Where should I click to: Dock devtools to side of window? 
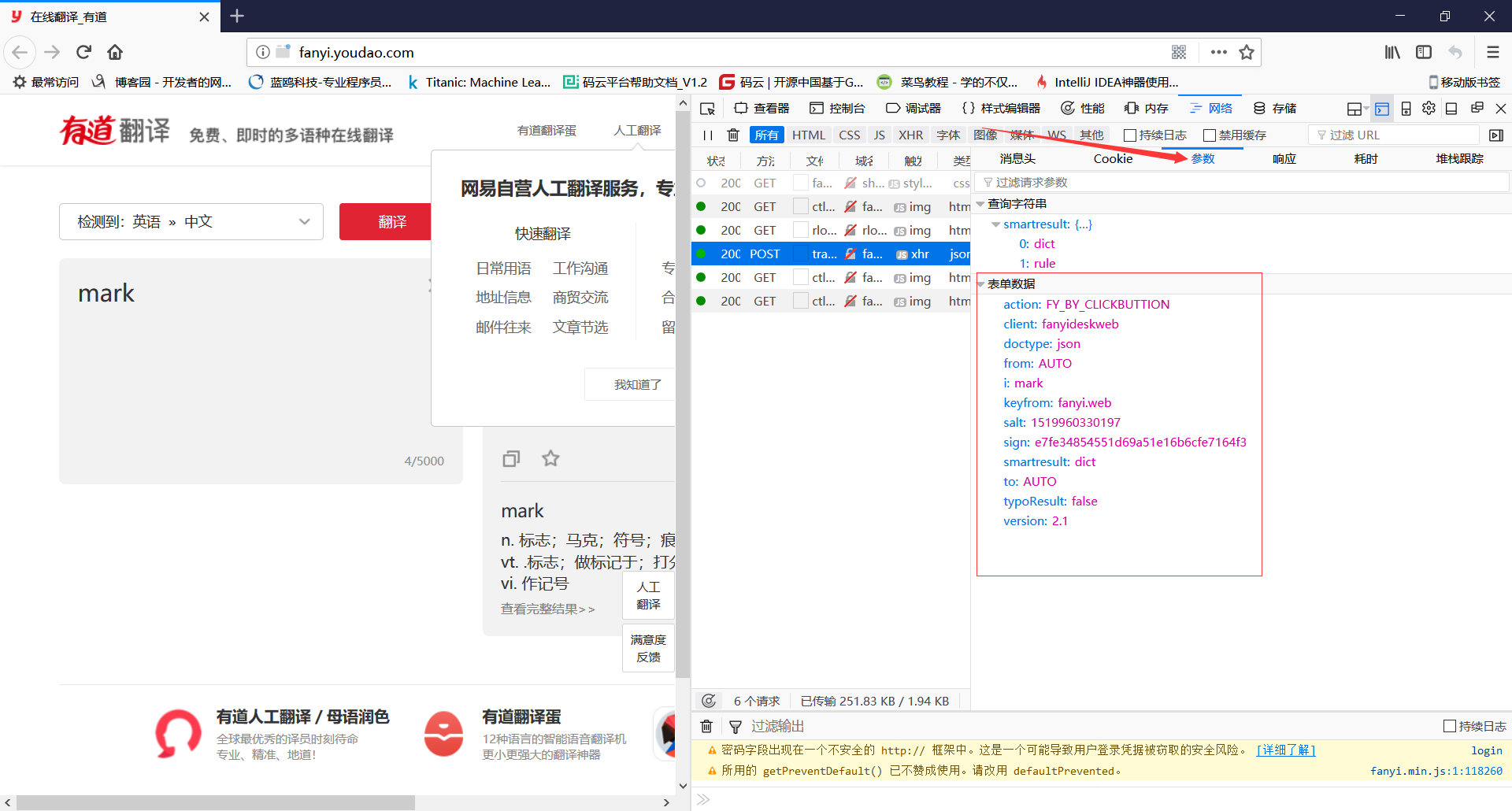tap(1451, 109)
